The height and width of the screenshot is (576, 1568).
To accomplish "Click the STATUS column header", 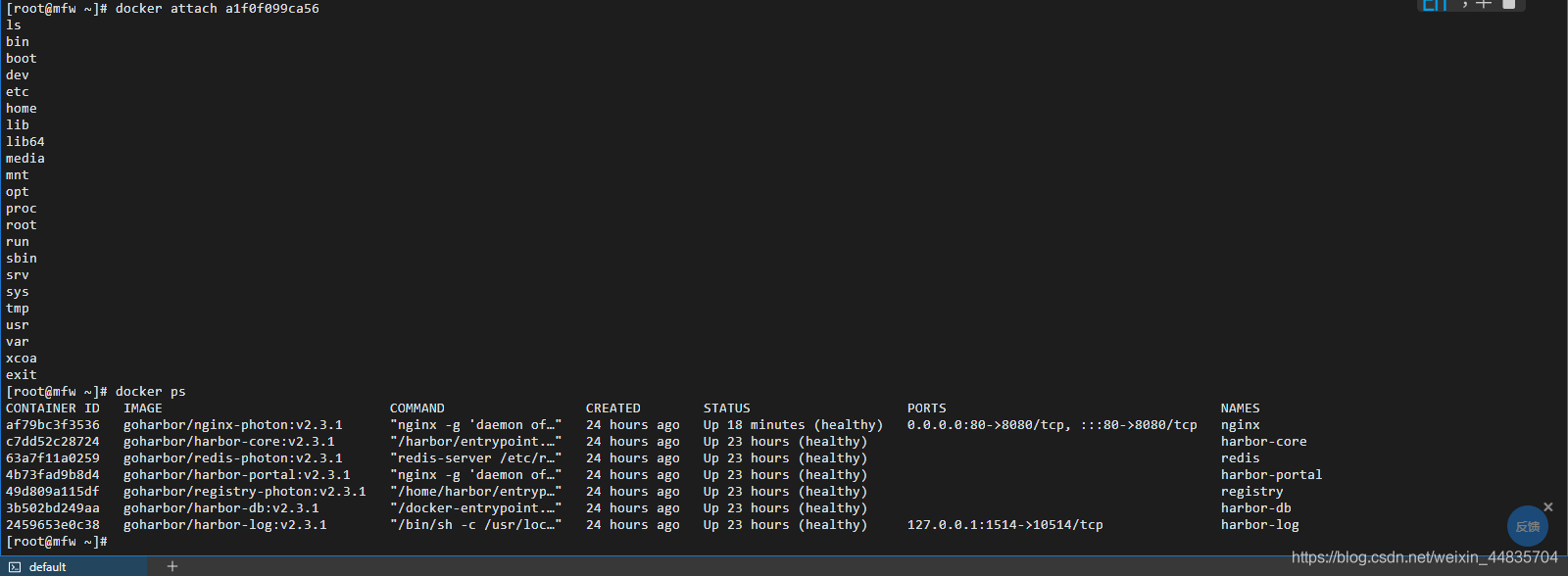I will click(727, 408).
